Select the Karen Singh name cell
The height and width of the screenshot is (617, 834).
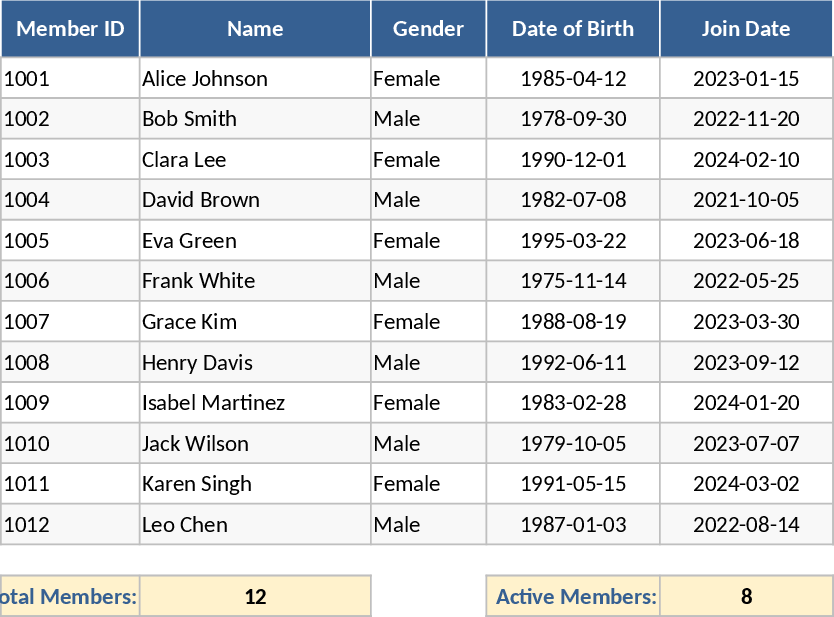tap(255, 484)
